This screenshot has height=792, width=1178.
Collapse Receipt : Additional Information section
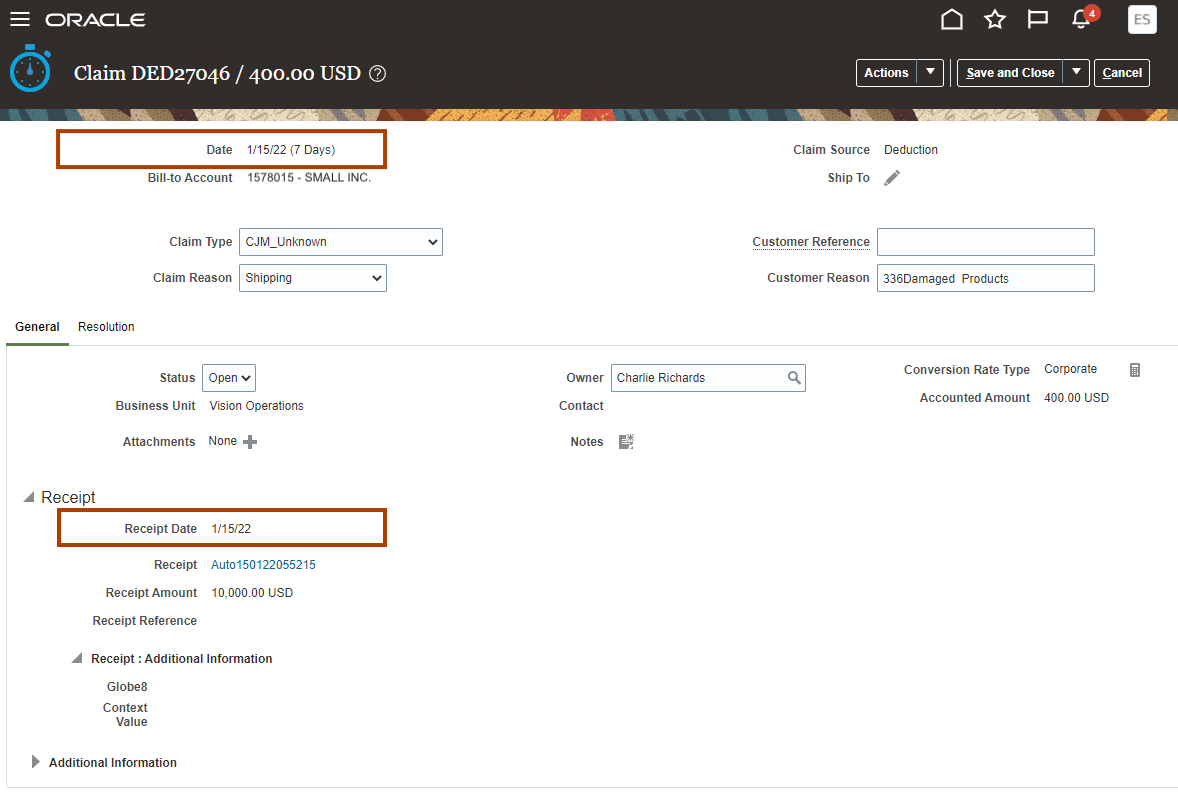(x=77, y=658)
